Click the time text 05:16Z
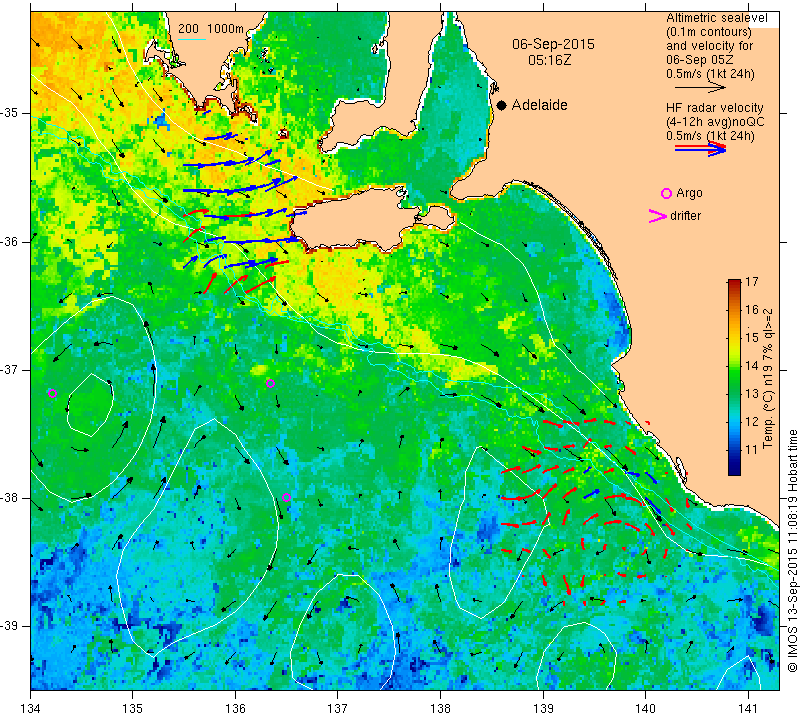 pos(549,60)
